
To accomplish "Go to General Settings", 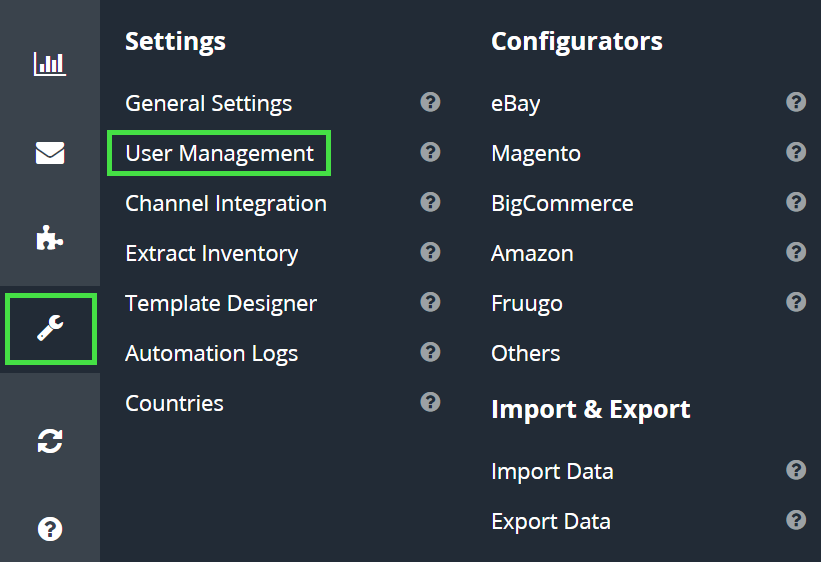I will pyautogui.click(x=208, y=104).
